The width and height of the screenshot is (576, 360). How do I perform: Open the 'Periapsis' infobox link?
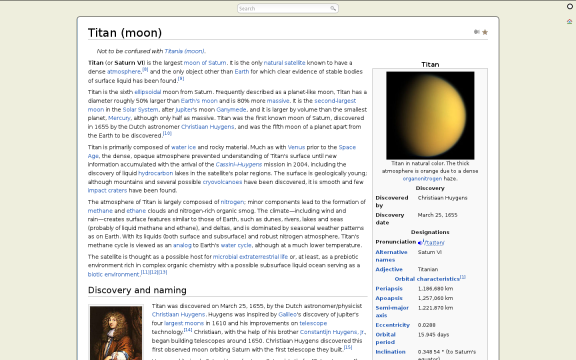(389, 289)
